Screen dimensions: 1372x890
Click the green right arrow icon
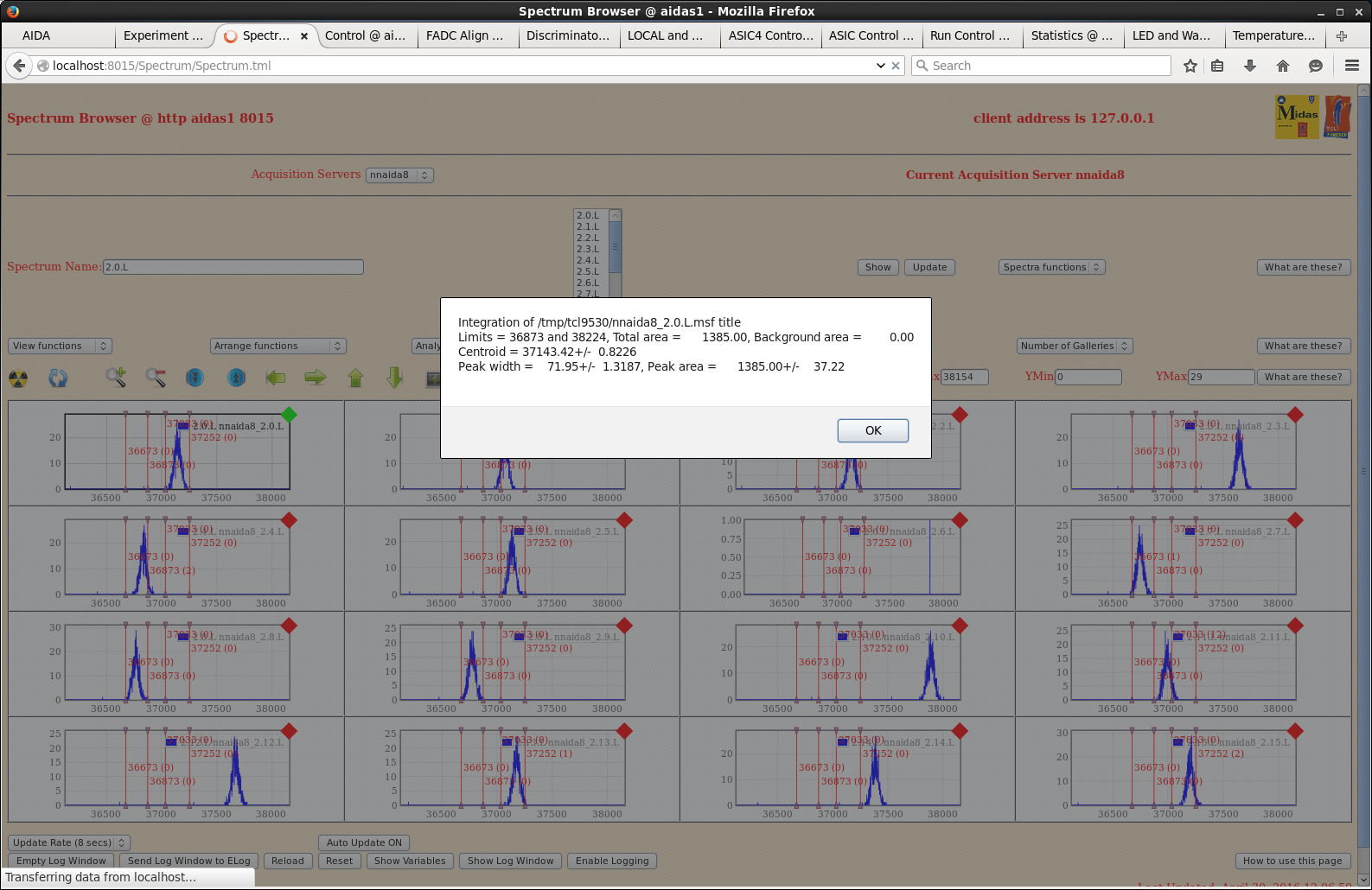coord(316,378)
